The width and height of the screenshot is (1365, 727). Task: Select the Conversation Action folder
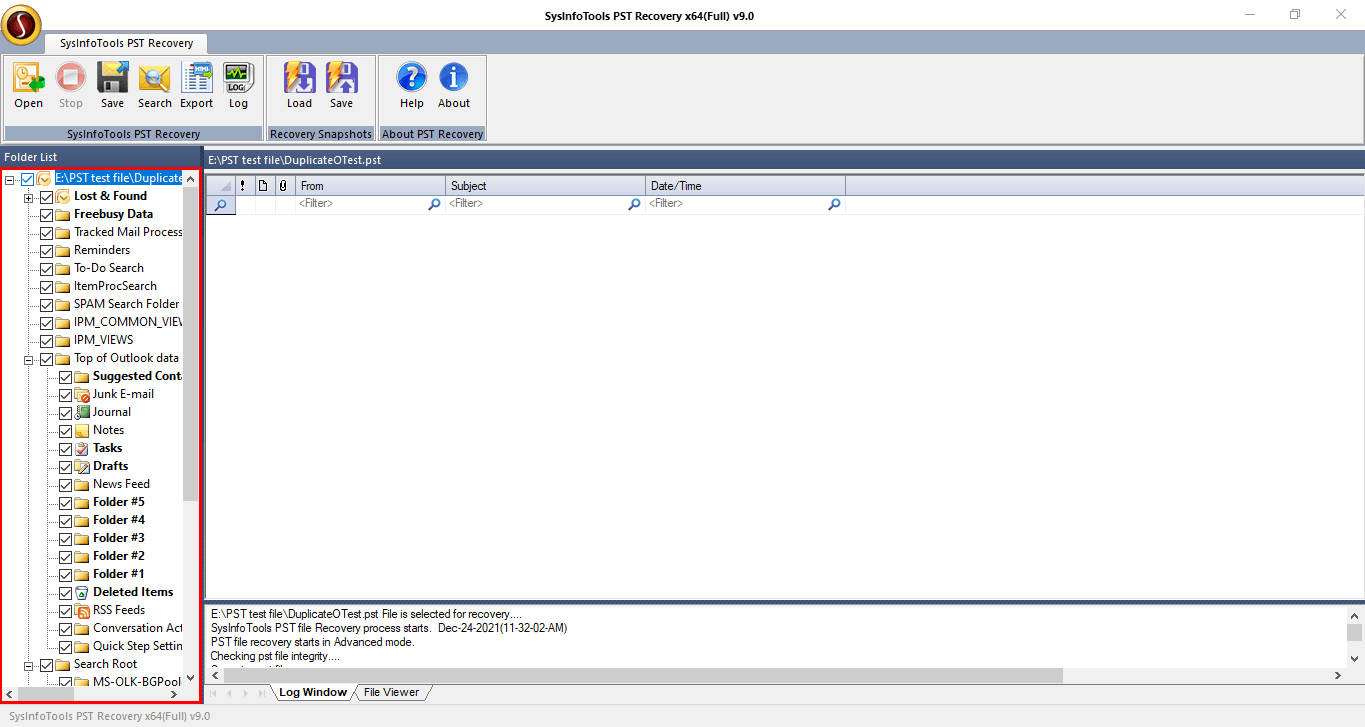tap(138, 628)
